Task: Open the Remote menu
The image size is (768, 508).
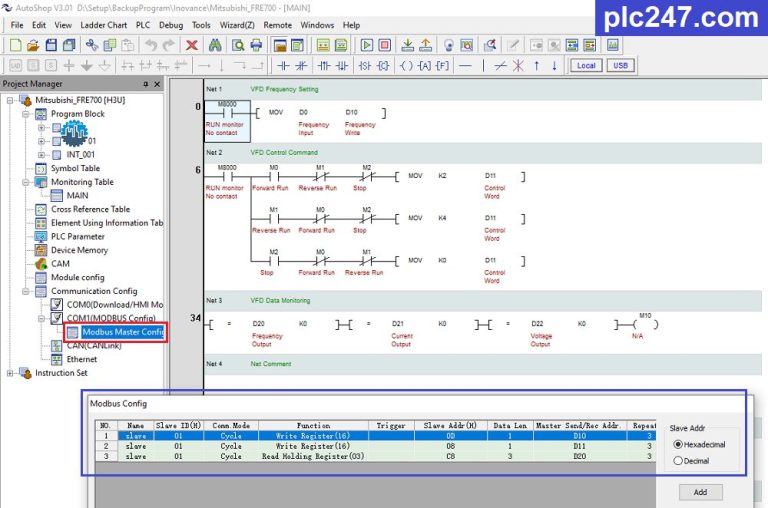Action: pyautogui.click(x=277, y=25)
